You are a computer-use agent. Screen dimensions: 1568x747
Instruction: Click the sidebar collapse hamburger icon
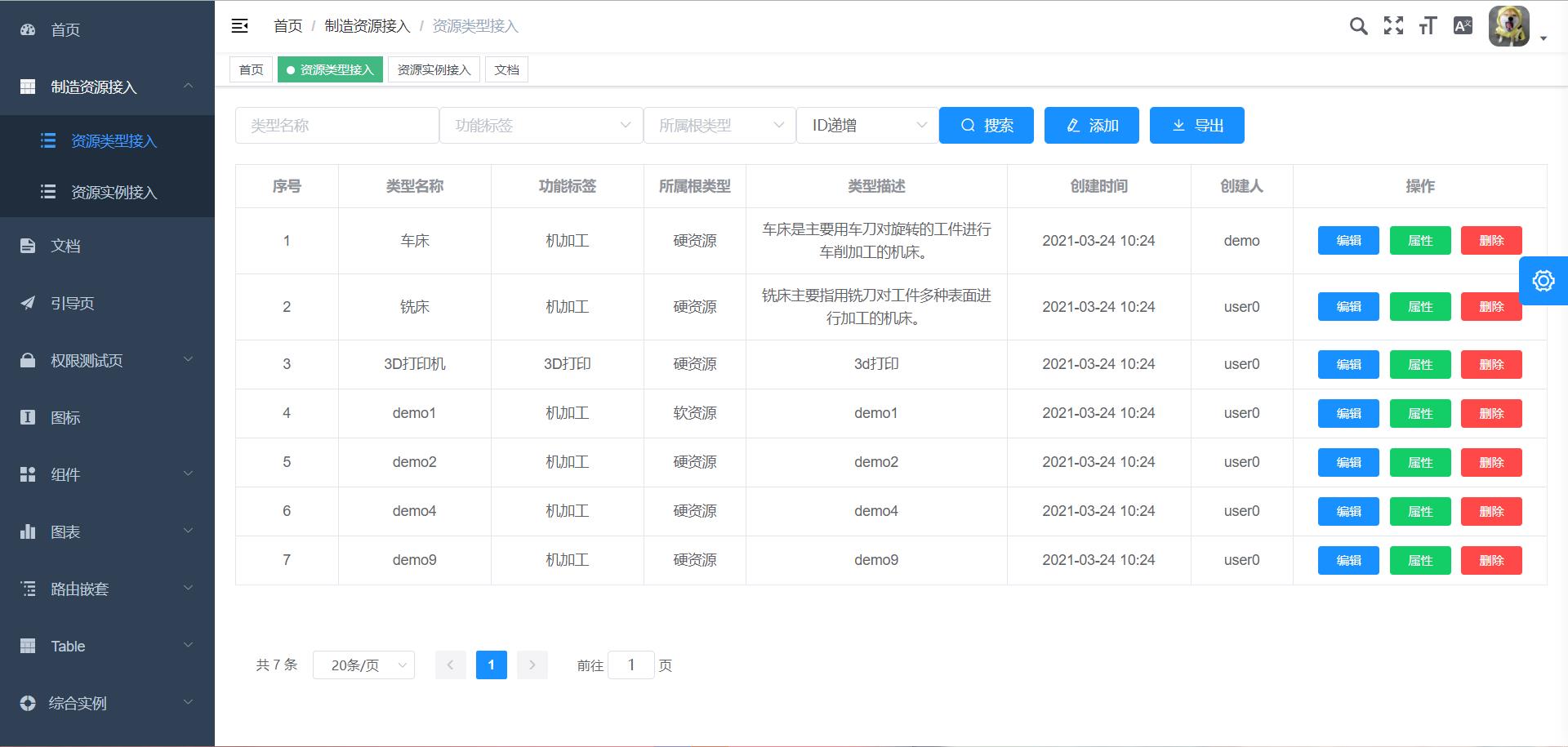click(239, 26)
